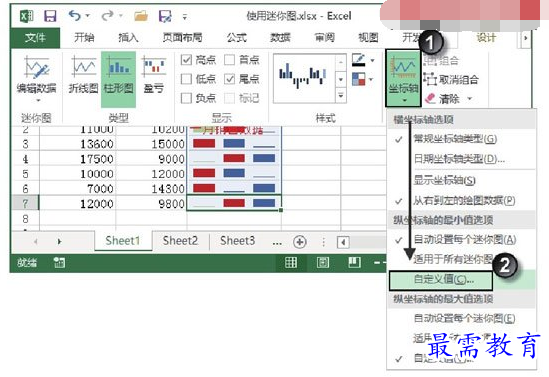Click the 取消组合 ungroup button
The image size is (549, 377).
coord(451,79)
